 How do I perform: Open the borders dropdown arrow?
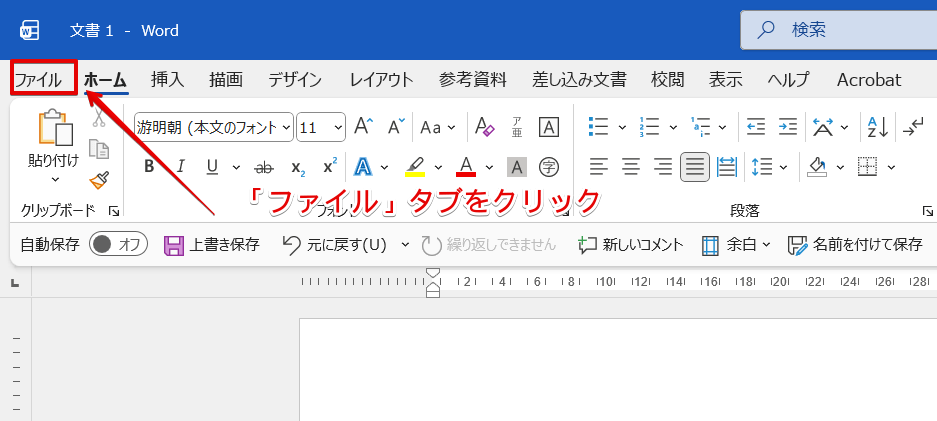click(892, 167)
